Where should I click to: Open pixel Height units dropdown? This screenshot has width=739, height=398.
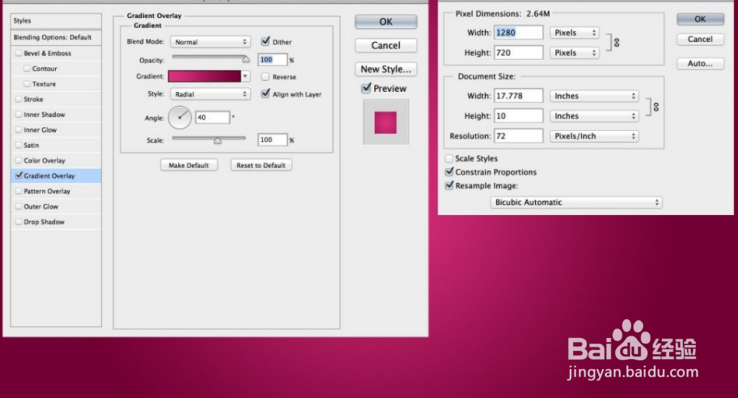[575, 53]
